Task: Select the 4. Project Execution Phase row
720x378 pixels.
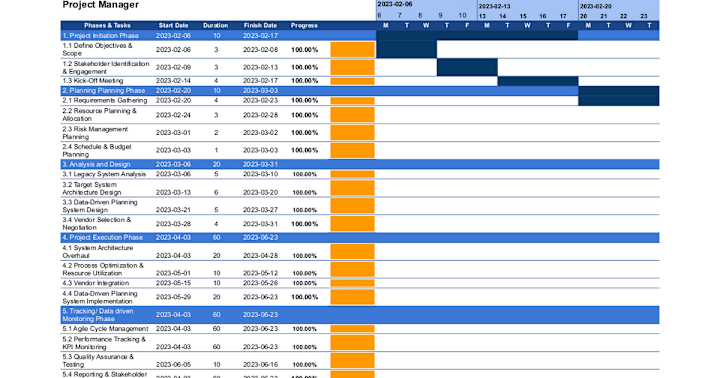Action: [x=360, y=237]
